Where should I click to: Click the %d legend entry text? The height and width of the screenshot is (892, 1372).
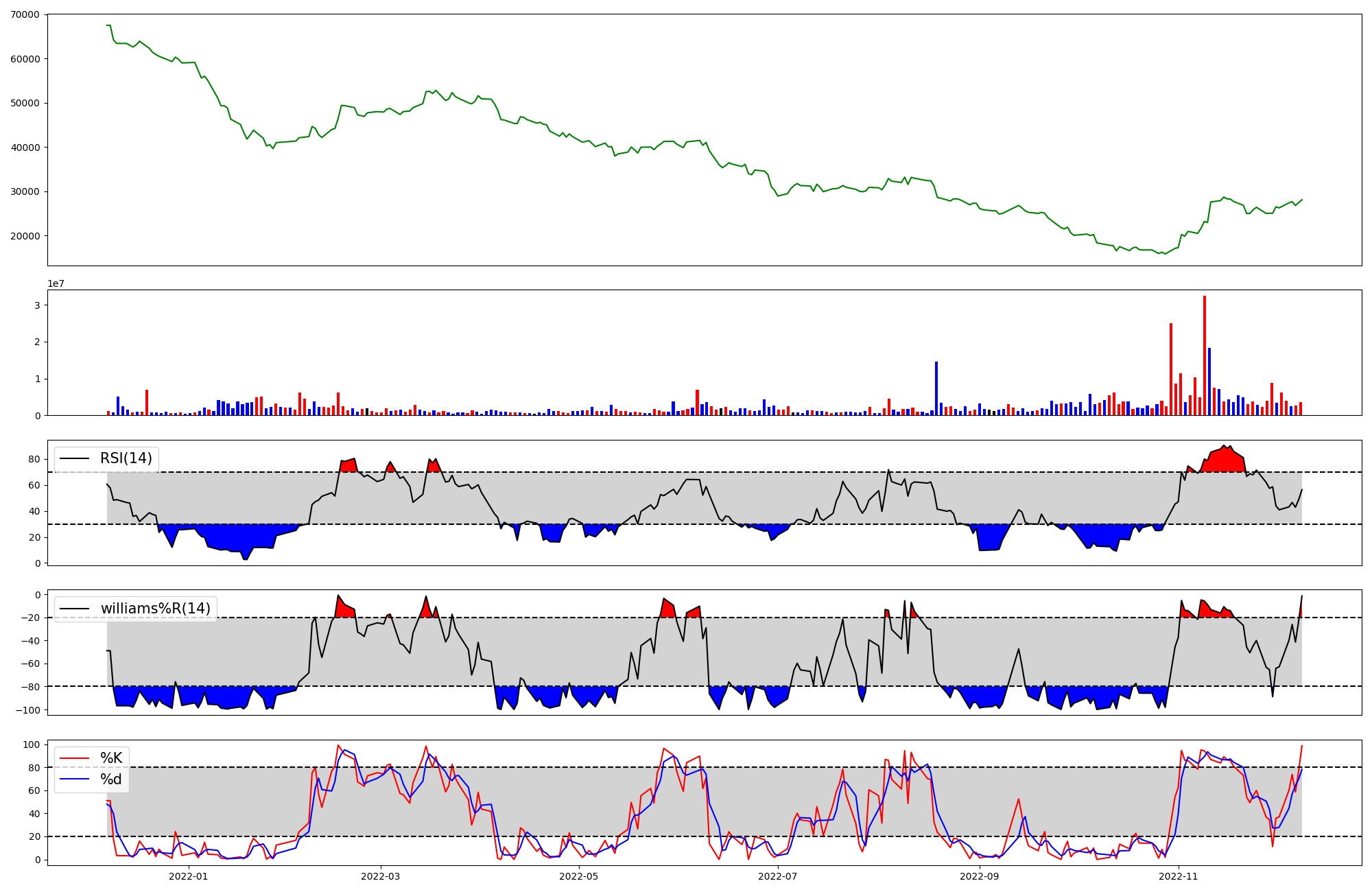(x=111, y=779)
